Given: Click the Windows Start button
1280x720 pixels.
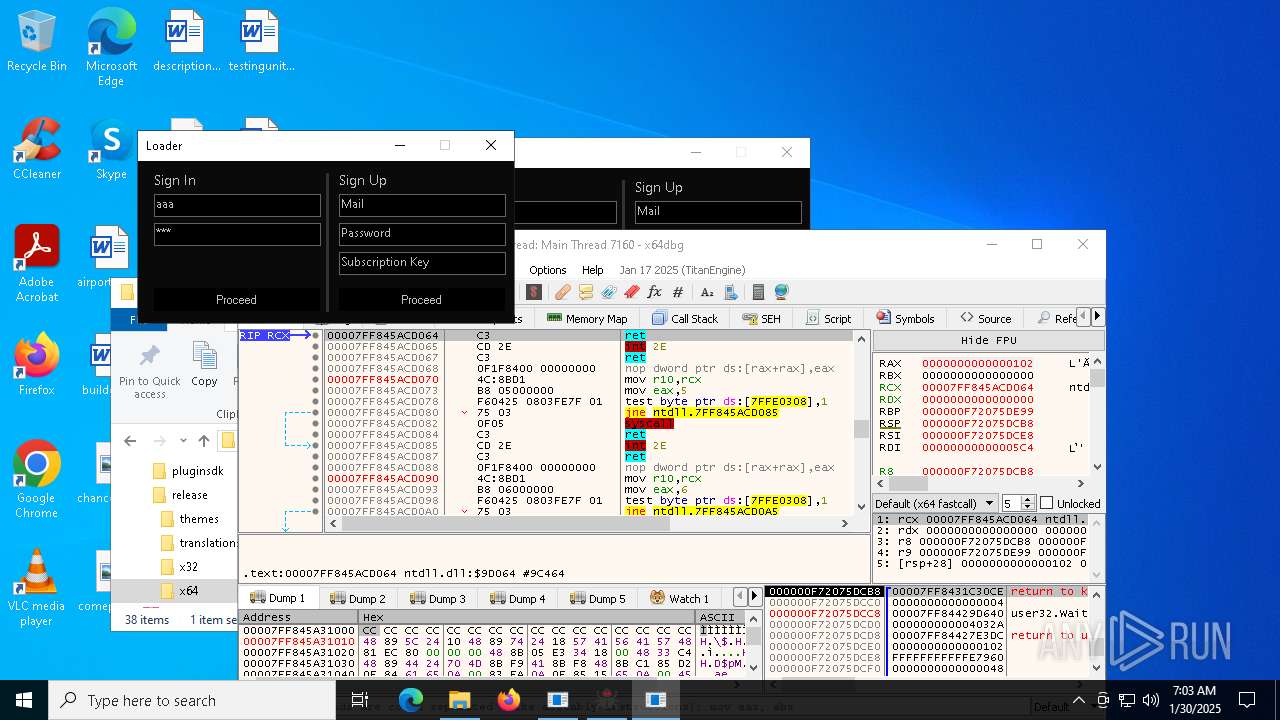Looking at the screenshot, I should pos(24,700).
